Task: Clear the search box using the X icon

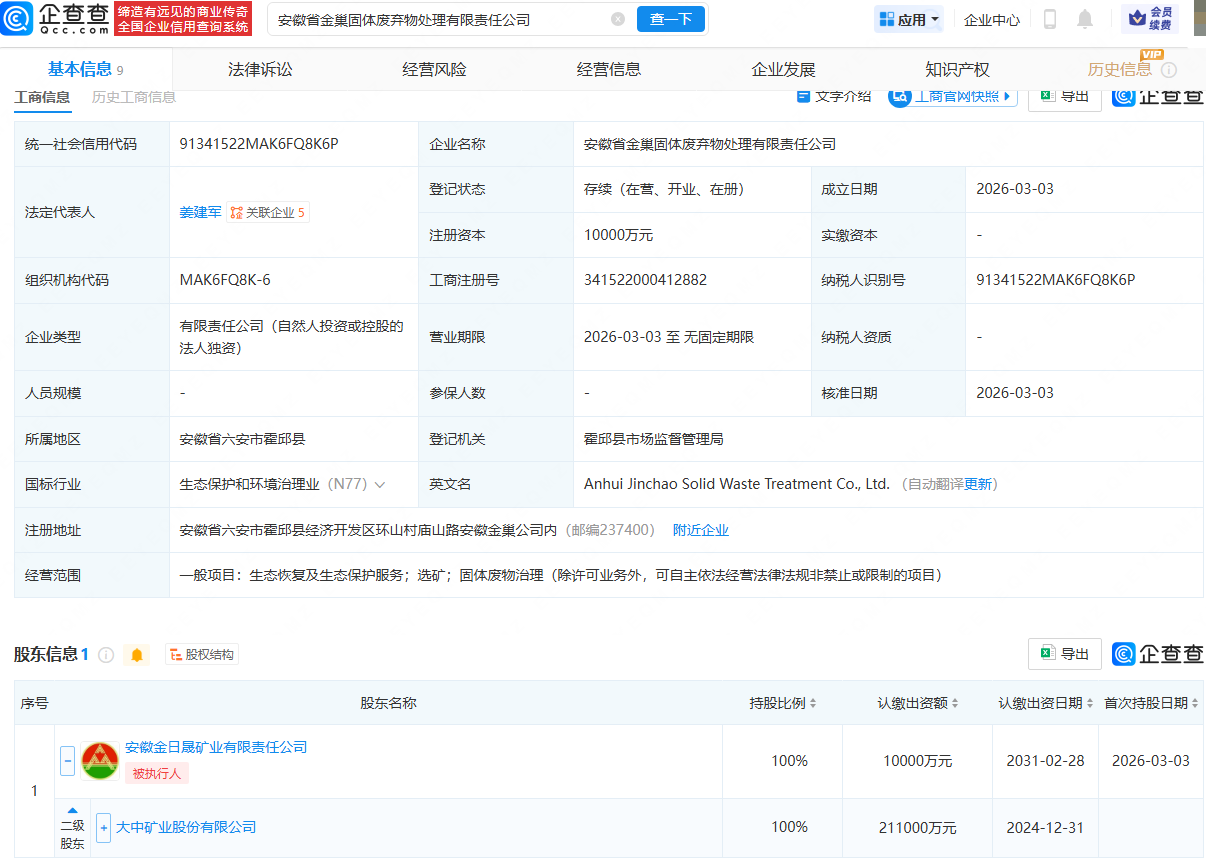Action: tap(617, 18)
